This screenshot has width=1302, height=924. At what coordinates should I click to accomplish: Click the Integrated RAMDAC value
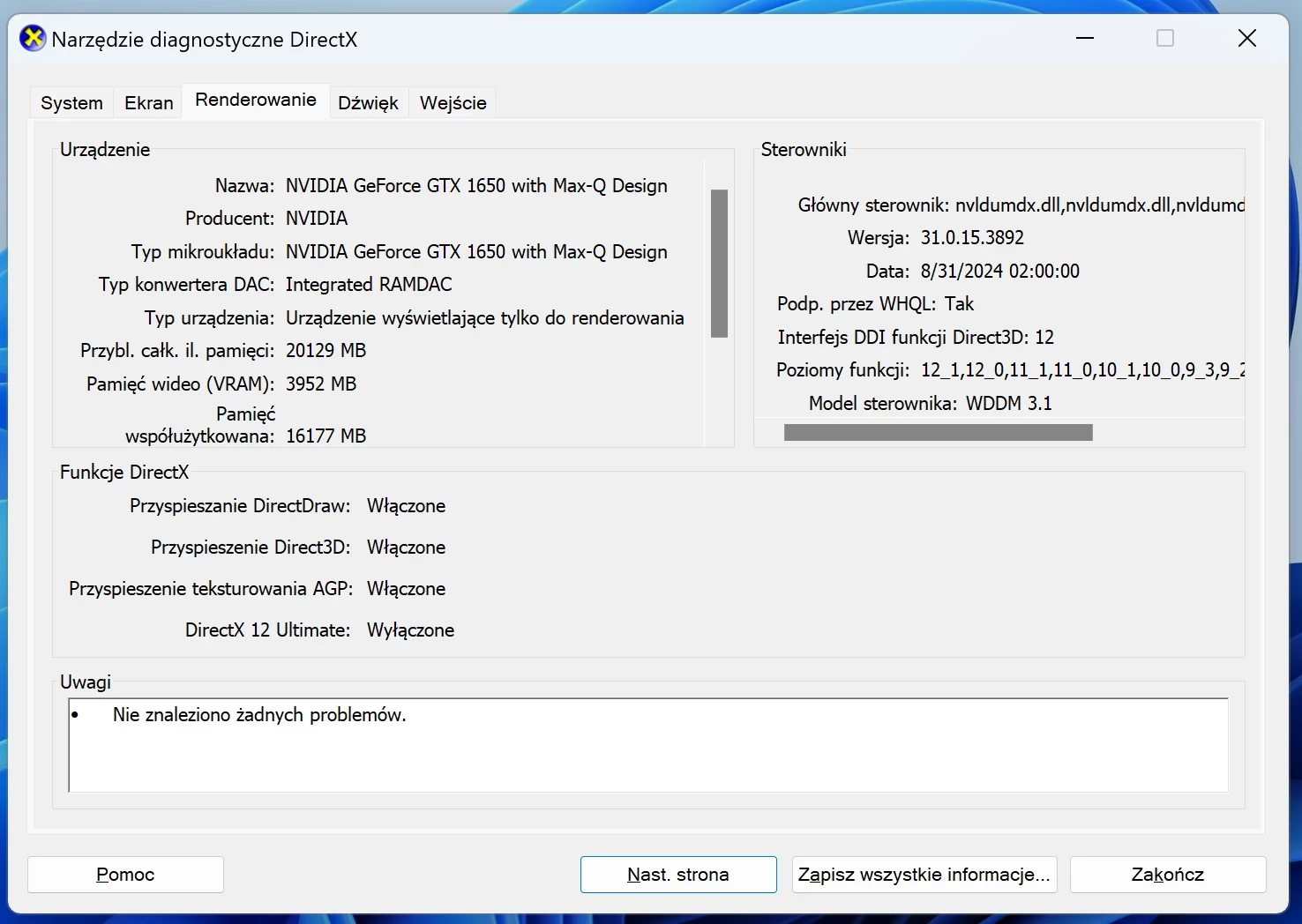[x=369, y=285]
